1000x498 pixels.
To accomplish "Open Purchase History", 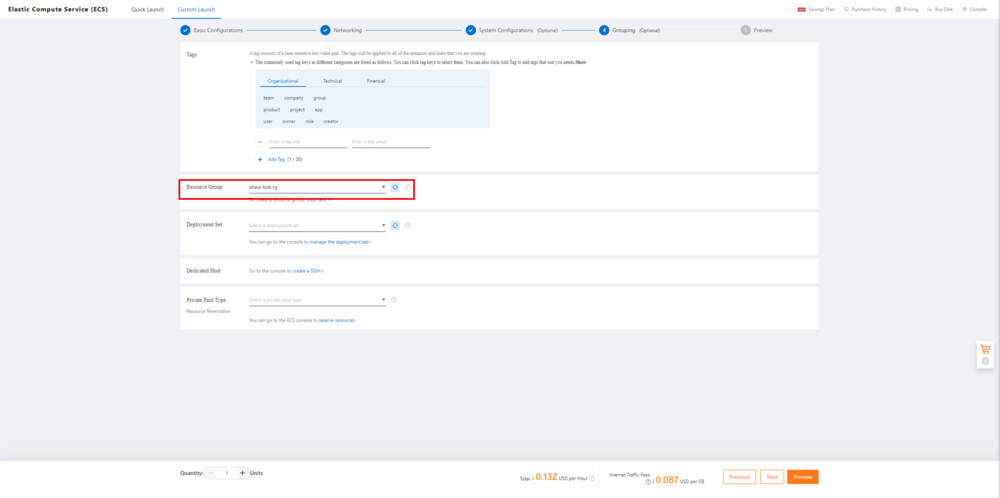I will coord(865,10).
